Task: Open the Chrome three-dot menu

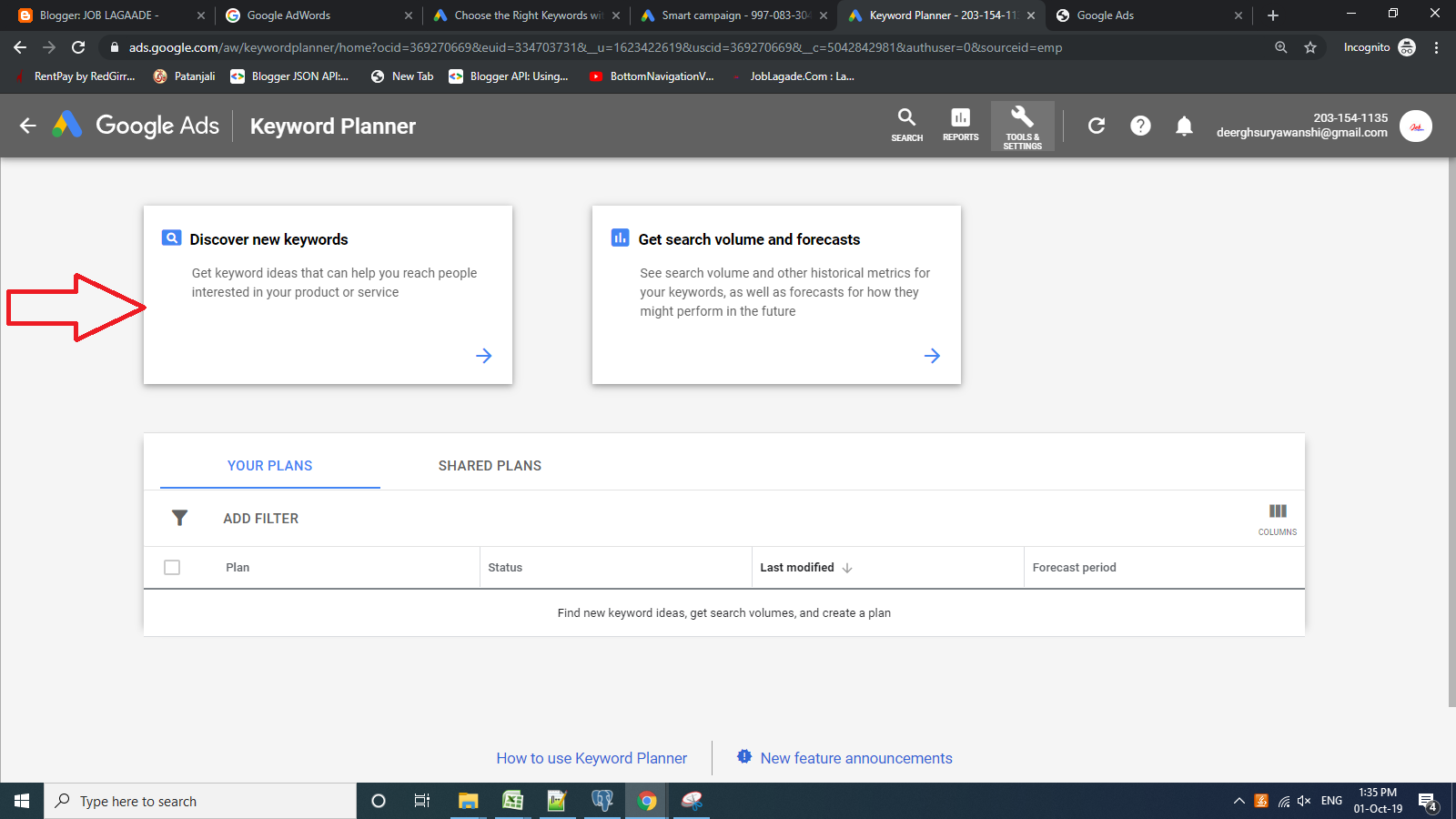Action: (x=1437, y=47)
